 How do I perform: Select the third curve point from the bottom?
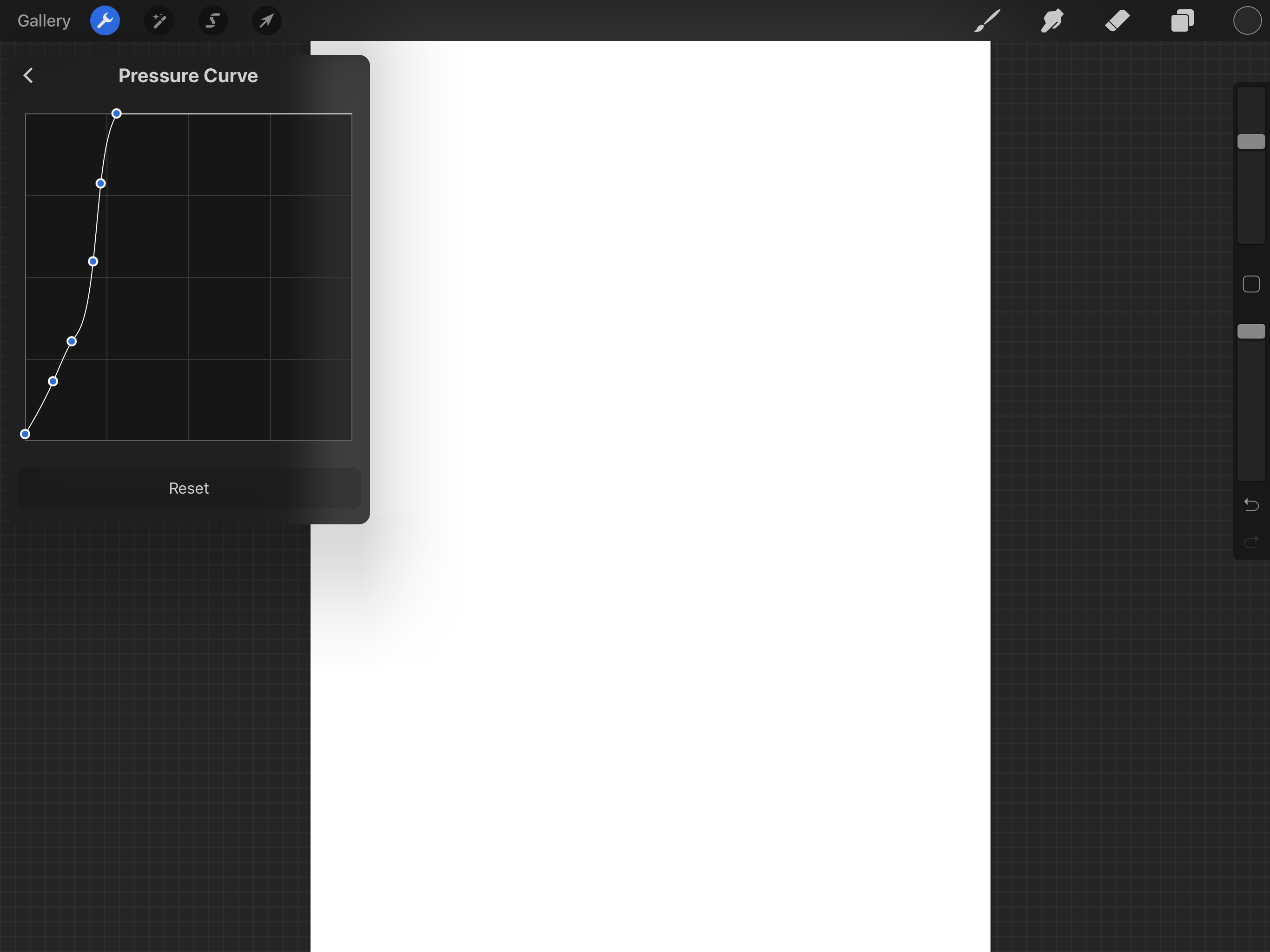tap(72, 342)
